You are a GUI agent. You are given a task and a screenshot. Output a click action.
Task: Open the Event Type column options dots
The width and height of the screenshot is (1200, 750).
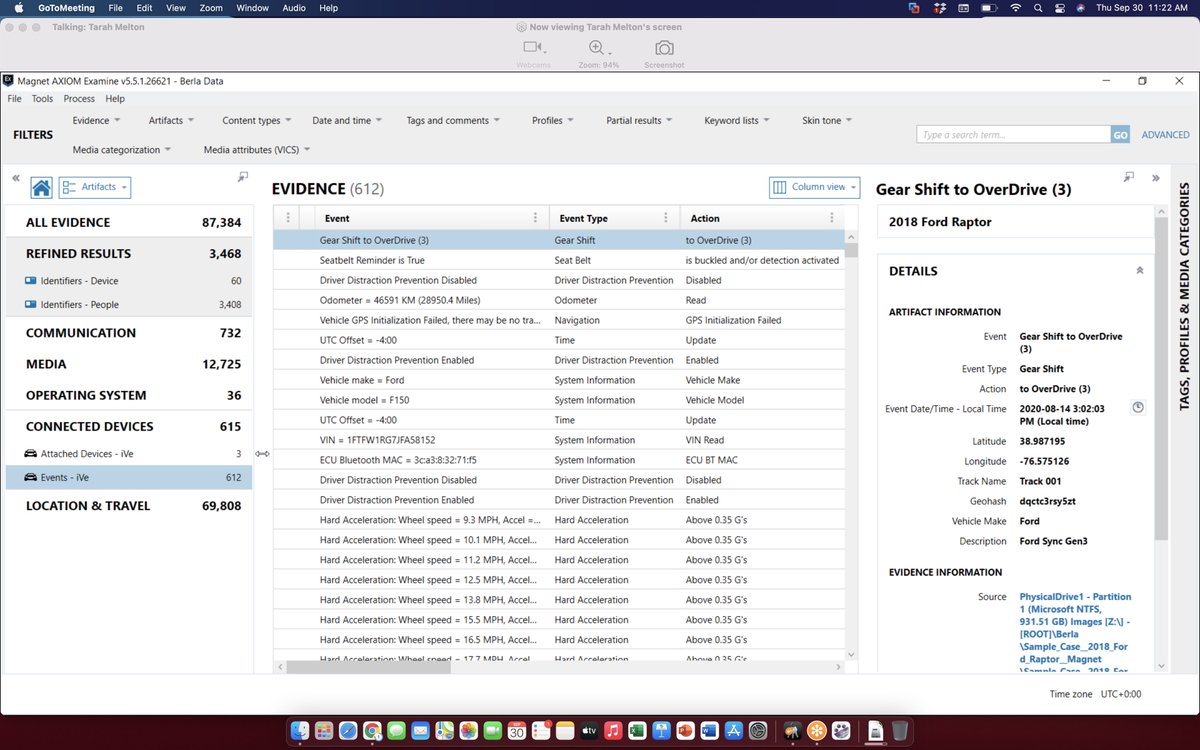(666, 218)
